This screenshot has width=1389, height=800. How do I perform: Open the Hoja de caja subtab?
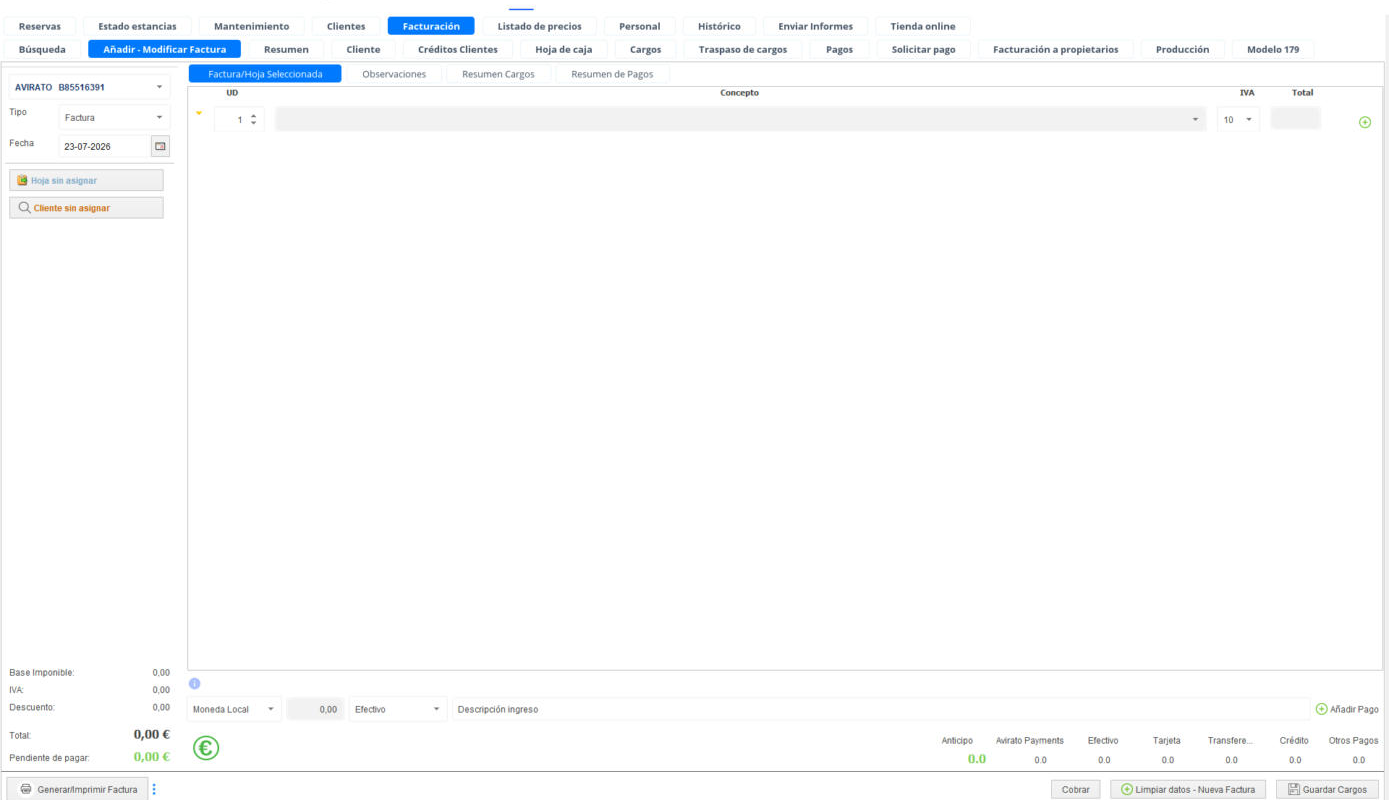tap(564, 49)
